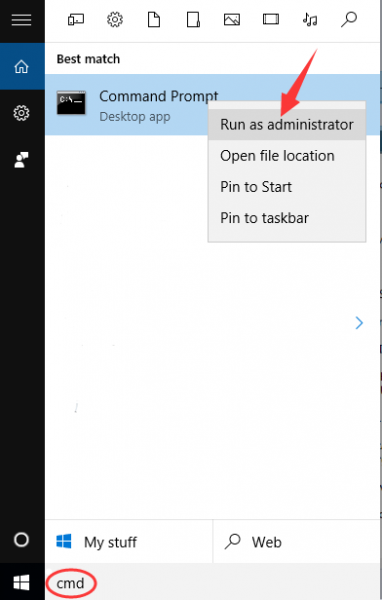Filter results by Photos picture icon
382x600 pixels.
(232, 19)
